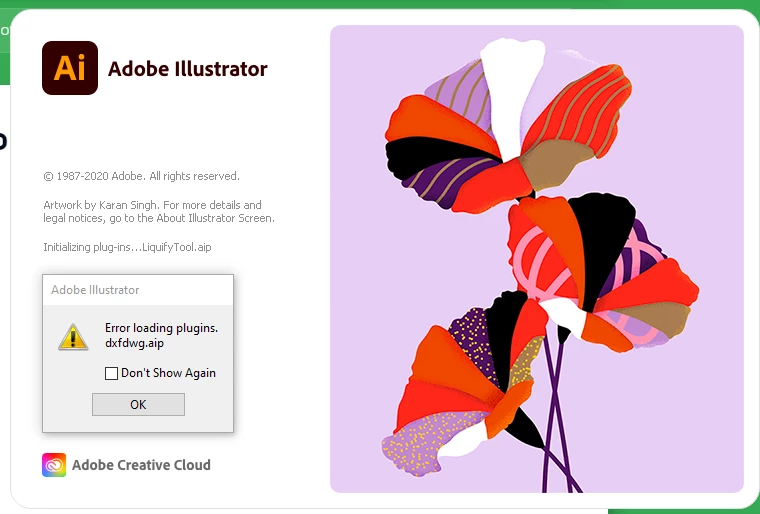Click the "© 1987-2020 Adobe" copyright line
This screenshot has width=760, height=514.
[x=142, y=176]
